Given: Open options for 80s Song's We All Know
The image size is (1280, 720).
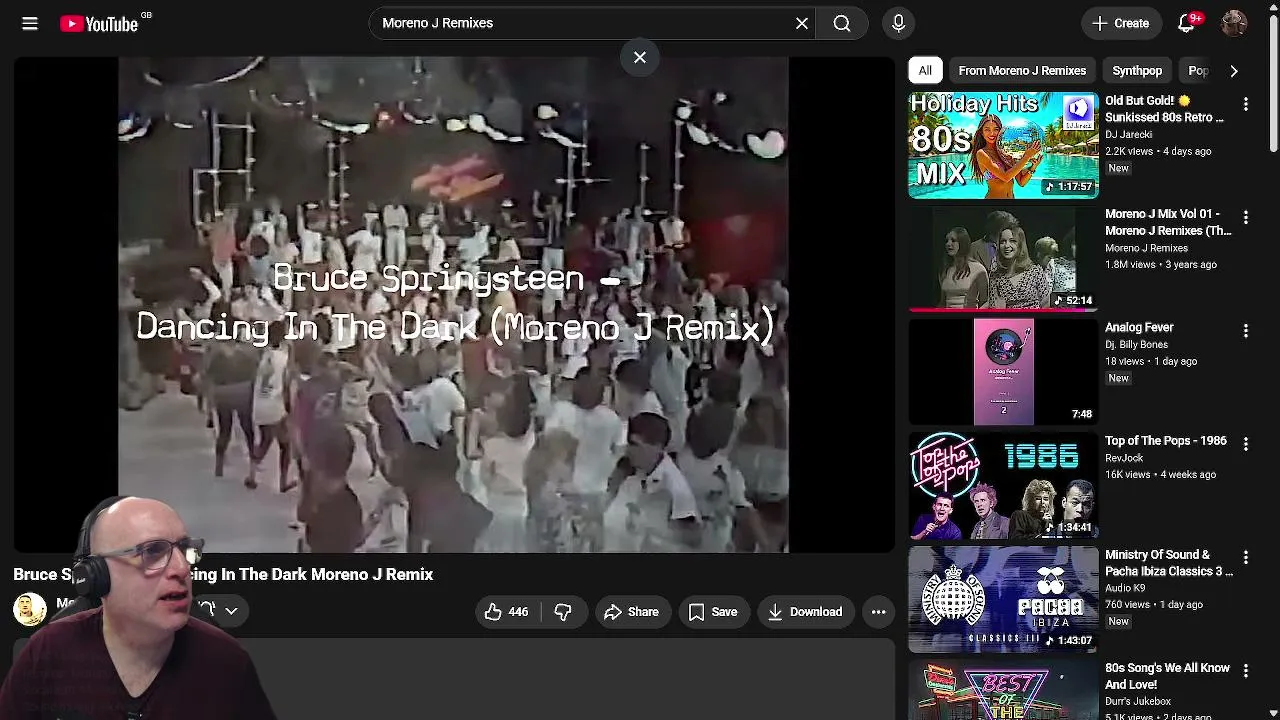Looking at the screenshot, I should click(x=1245, y=670).
